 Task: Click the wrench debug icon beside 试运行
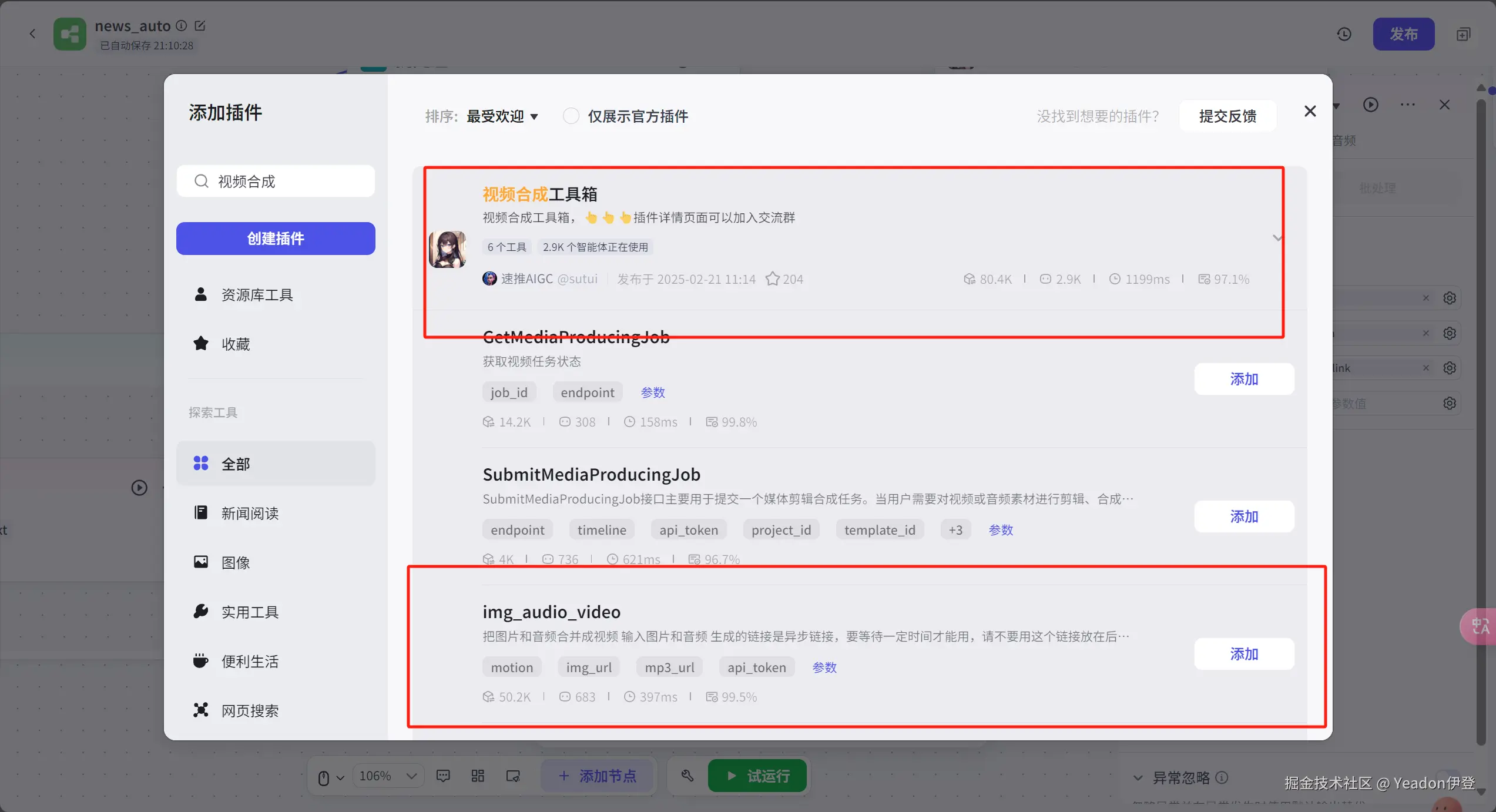pyautogui.click(x=687, y=776)
